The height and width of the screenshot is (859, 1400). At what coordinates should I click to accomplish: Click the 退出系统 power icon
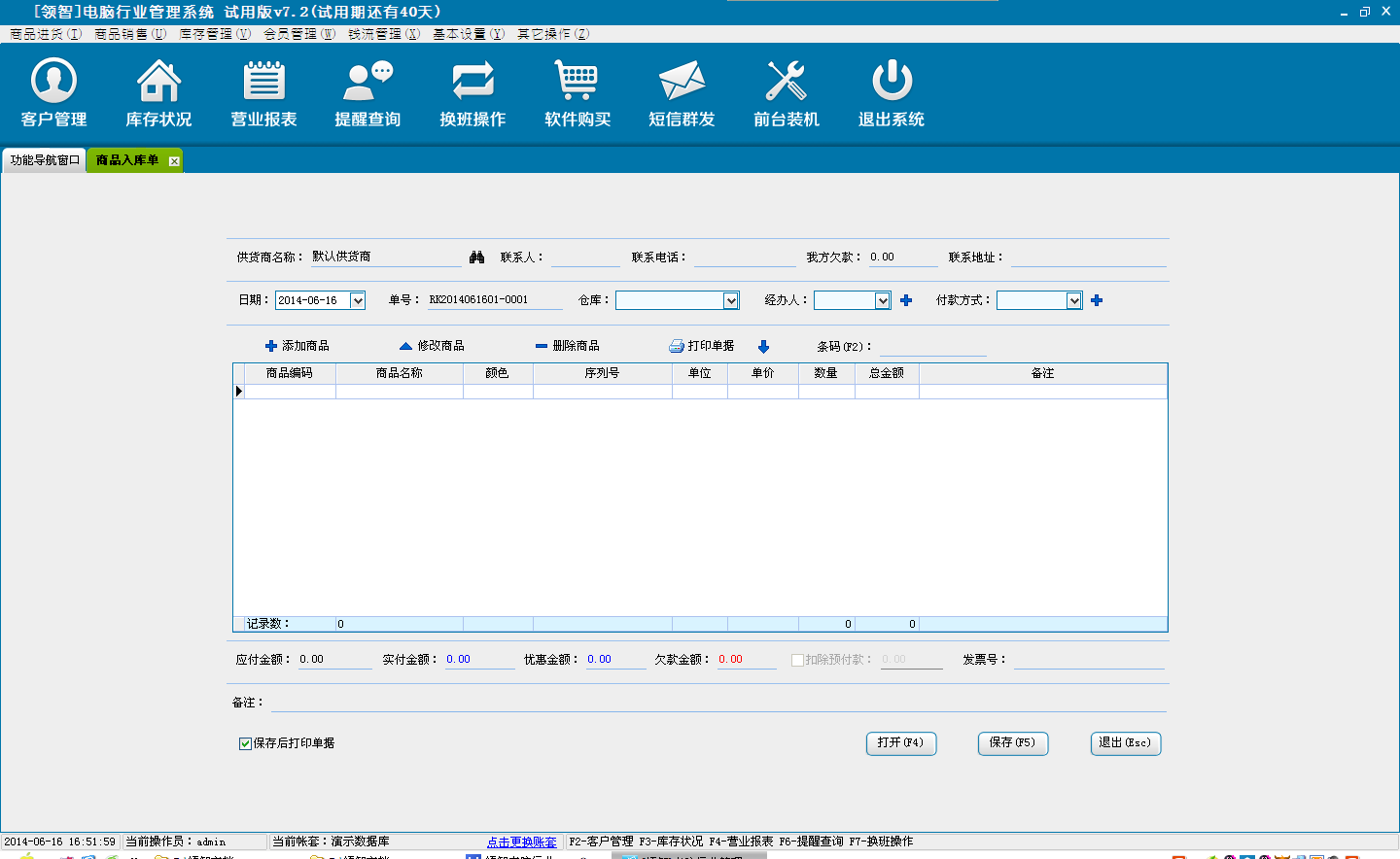(x=892, y=83)
